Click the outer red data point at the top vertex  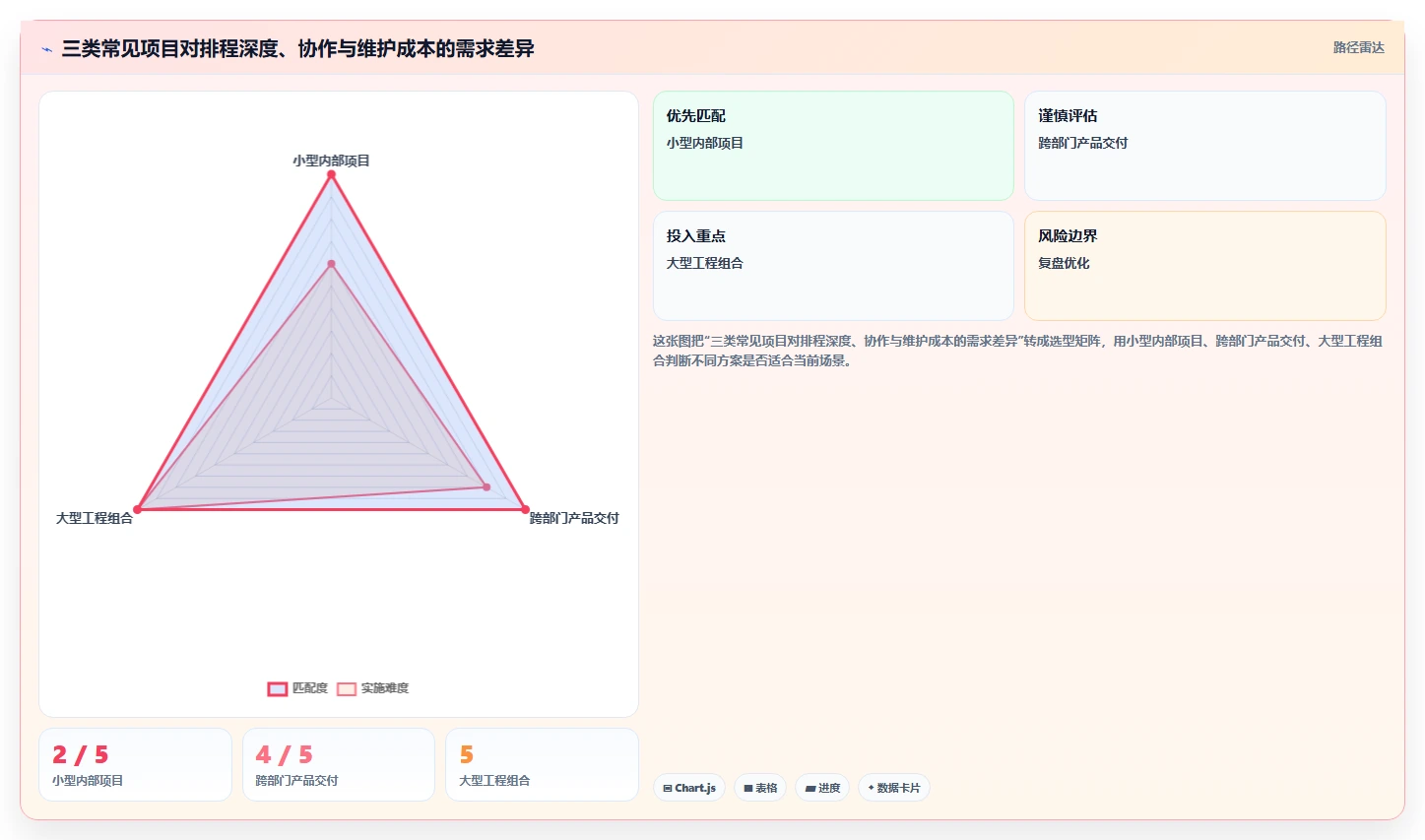[x=331, y=174]
